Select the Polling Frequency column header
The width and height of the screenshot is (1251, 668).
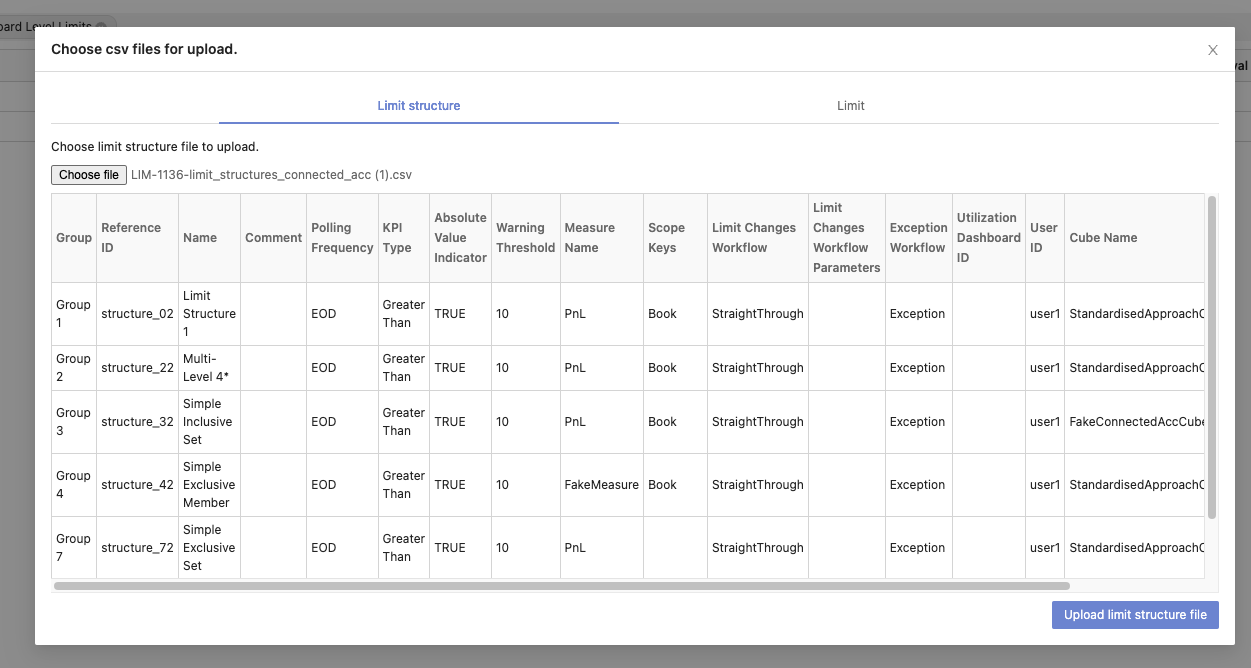click(x=342, y=238)
